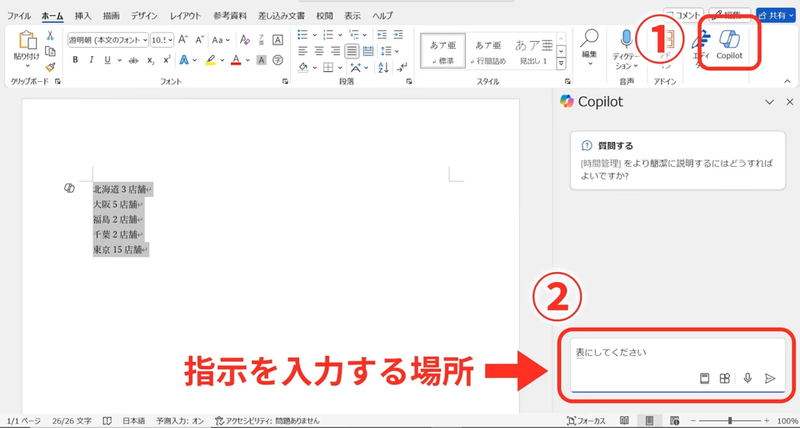Use microphone input in Copilot prompt box
Viewport: 800px width, 428px height.
(x=747, y=378)
